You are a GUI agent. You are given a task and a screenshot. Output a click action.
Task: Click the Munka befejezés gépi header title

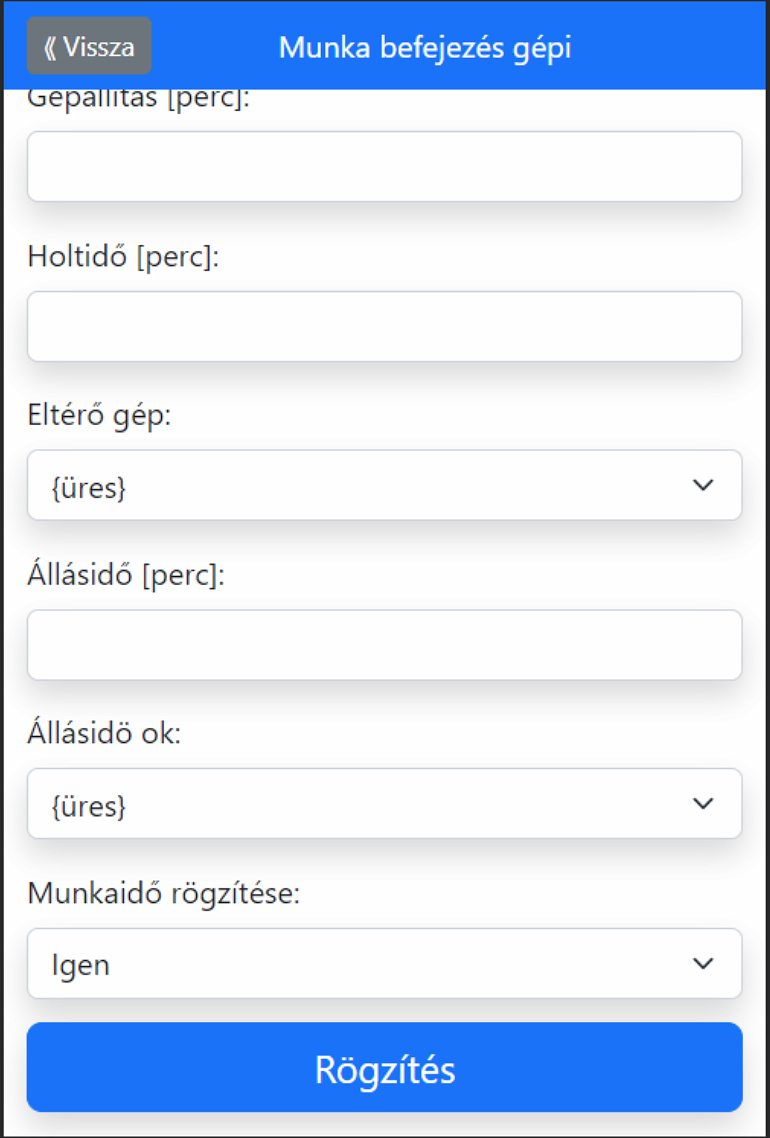pyautogui.click(x=425, y=47)
